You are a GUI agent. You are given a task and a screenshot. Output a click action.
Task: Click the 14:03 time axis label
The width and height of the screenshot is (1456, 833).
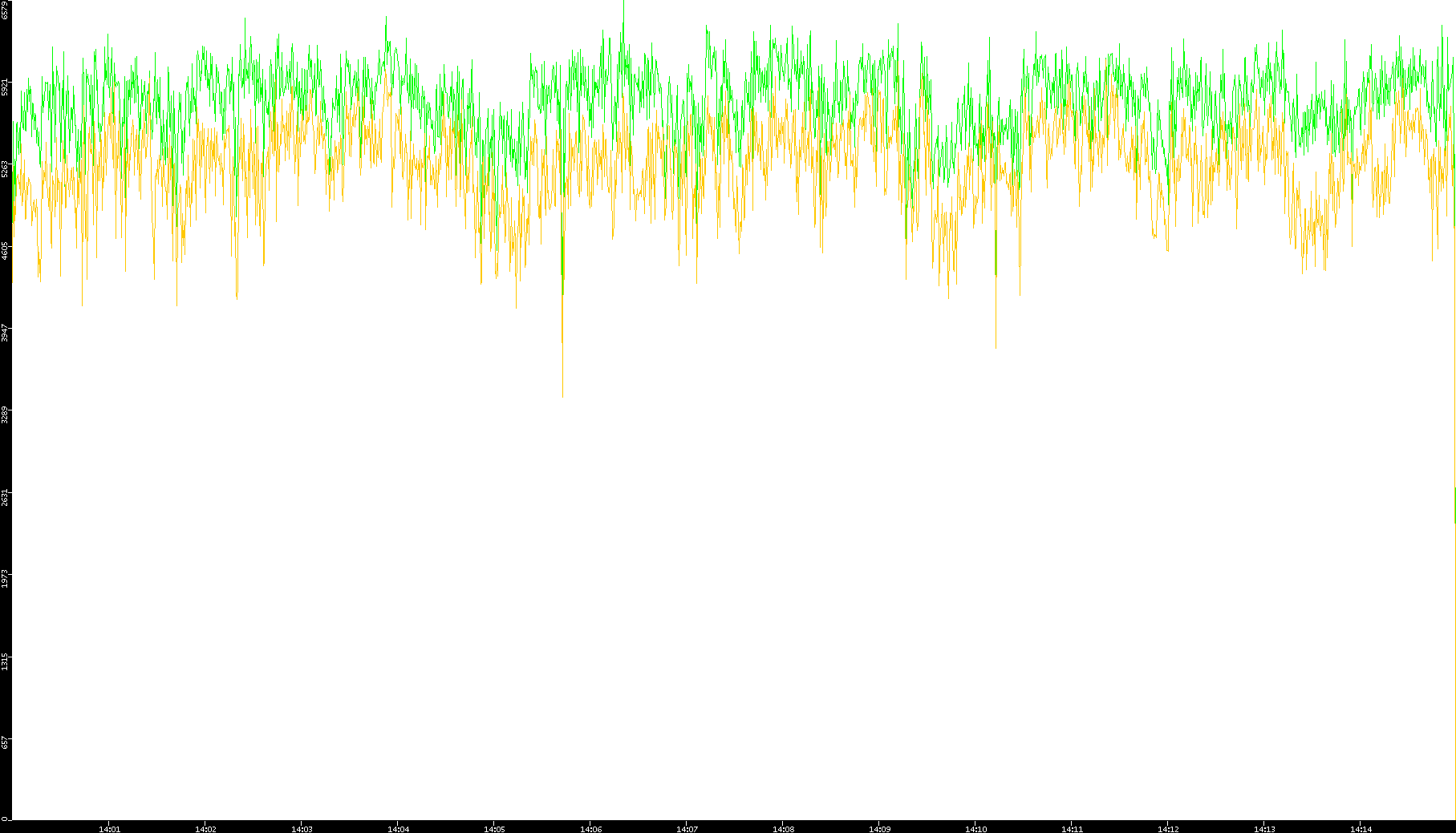[302, 829]
